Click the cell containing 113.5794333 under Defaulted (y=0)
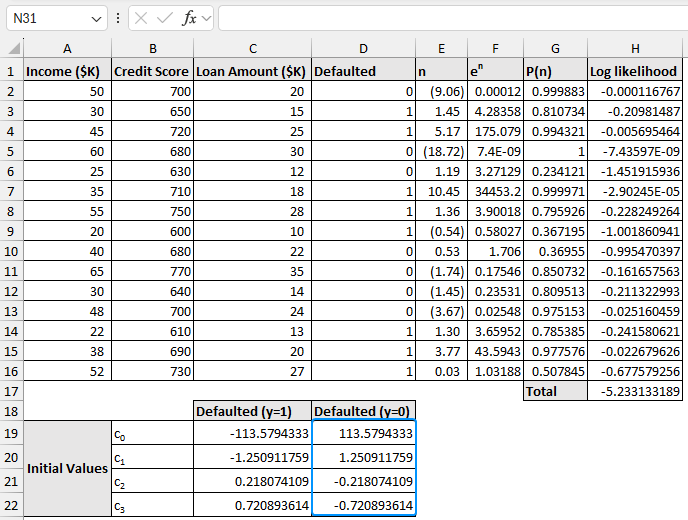 click(363, 433)
